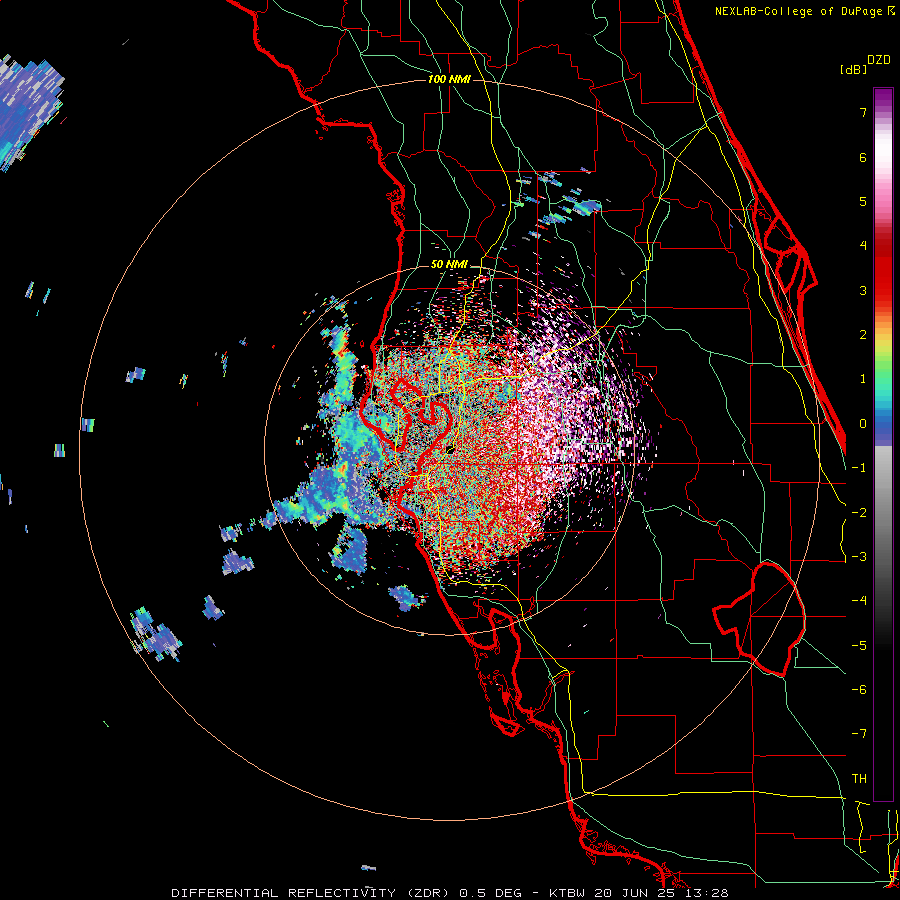This screenshot has width=900, height=900.
Task: Click the -7 value on color scale
Action: (x=859, y=734)
